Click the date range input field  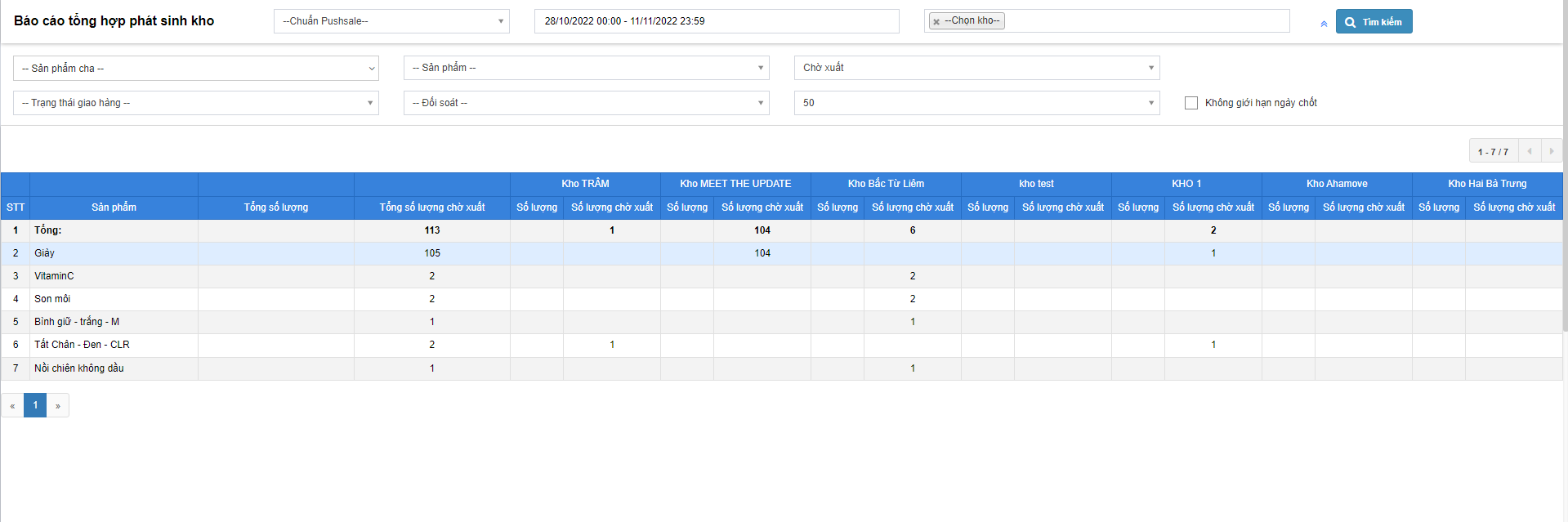point(716,21)
